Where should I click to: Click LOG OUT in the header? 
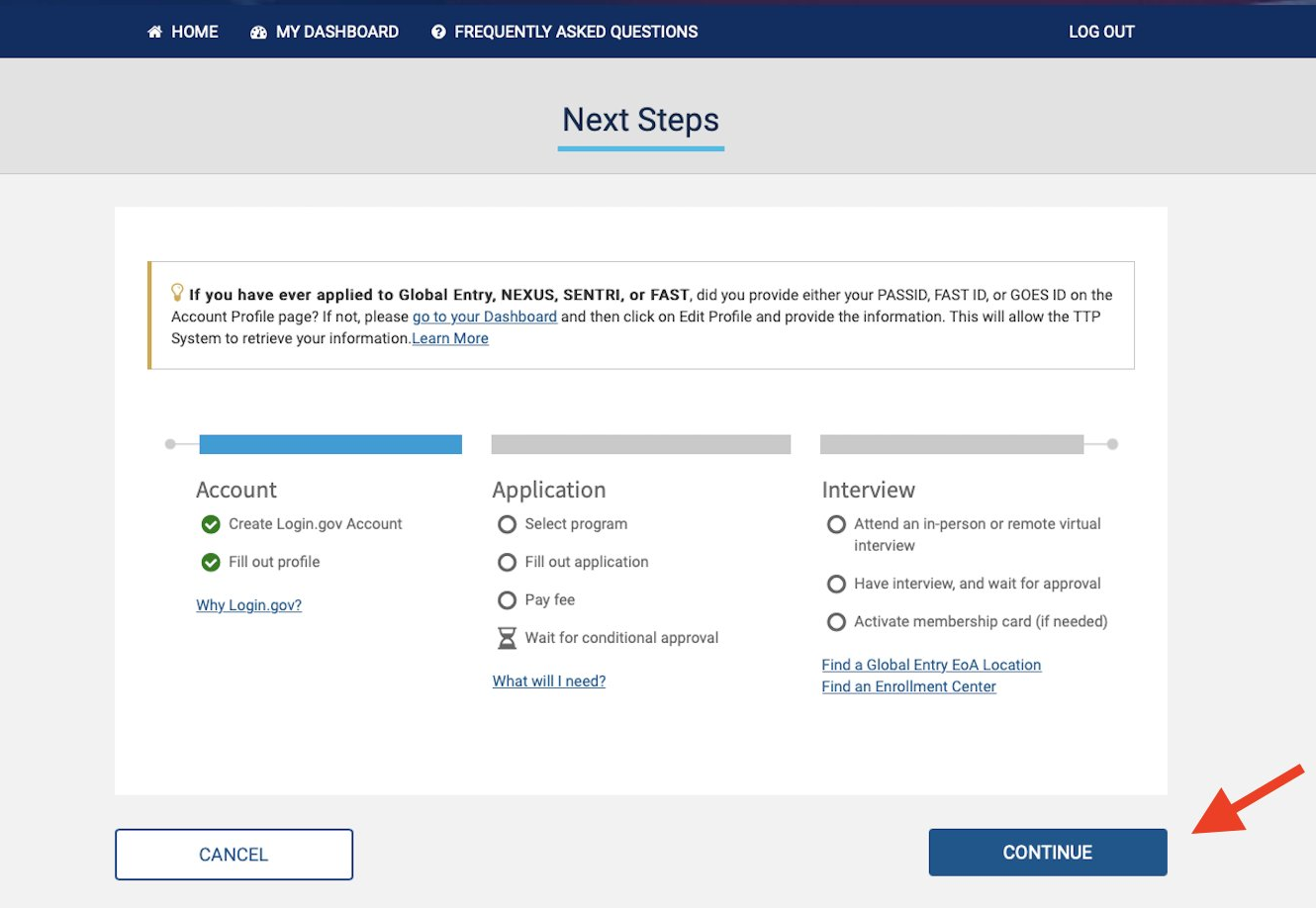coord(1101,32)
